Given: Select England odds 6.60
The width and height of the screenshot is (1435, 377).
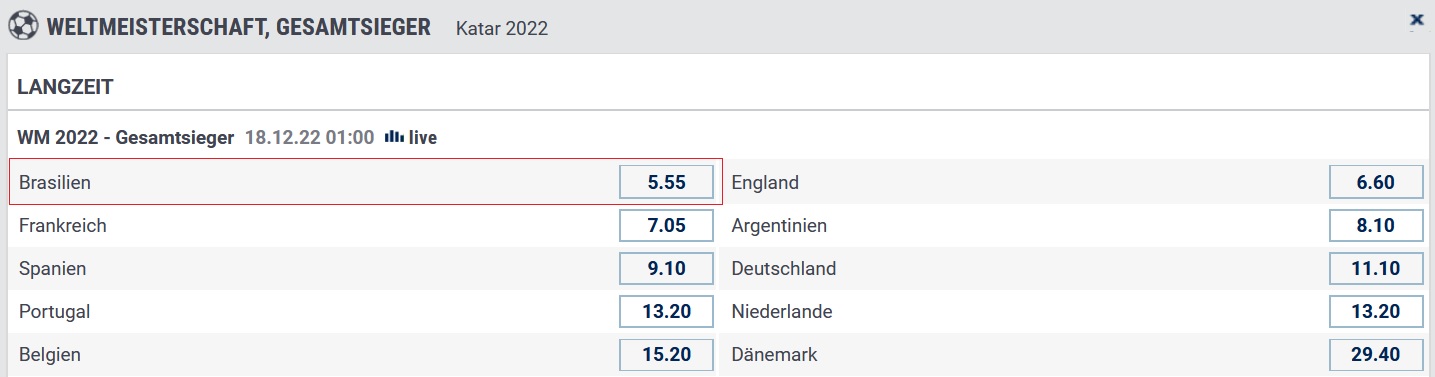Looking at the screenshot, I should pyautogui.click(x=1376, y=183).
